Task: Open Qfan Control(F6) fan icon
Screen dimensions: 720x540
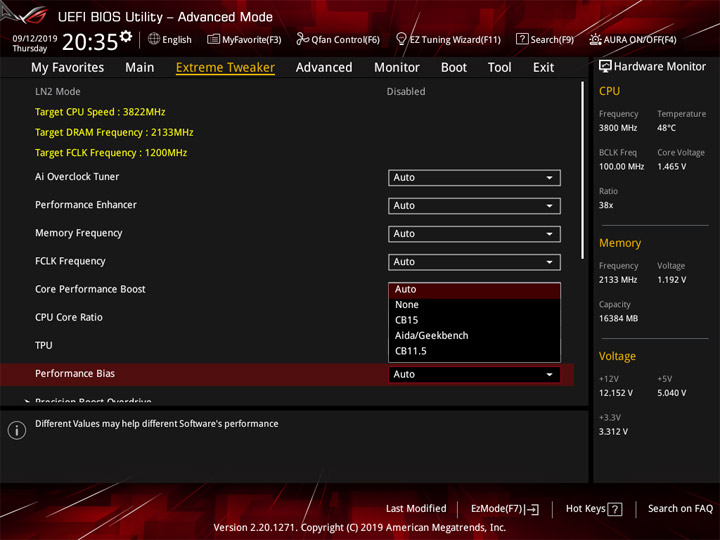Action: coord(302,39)
